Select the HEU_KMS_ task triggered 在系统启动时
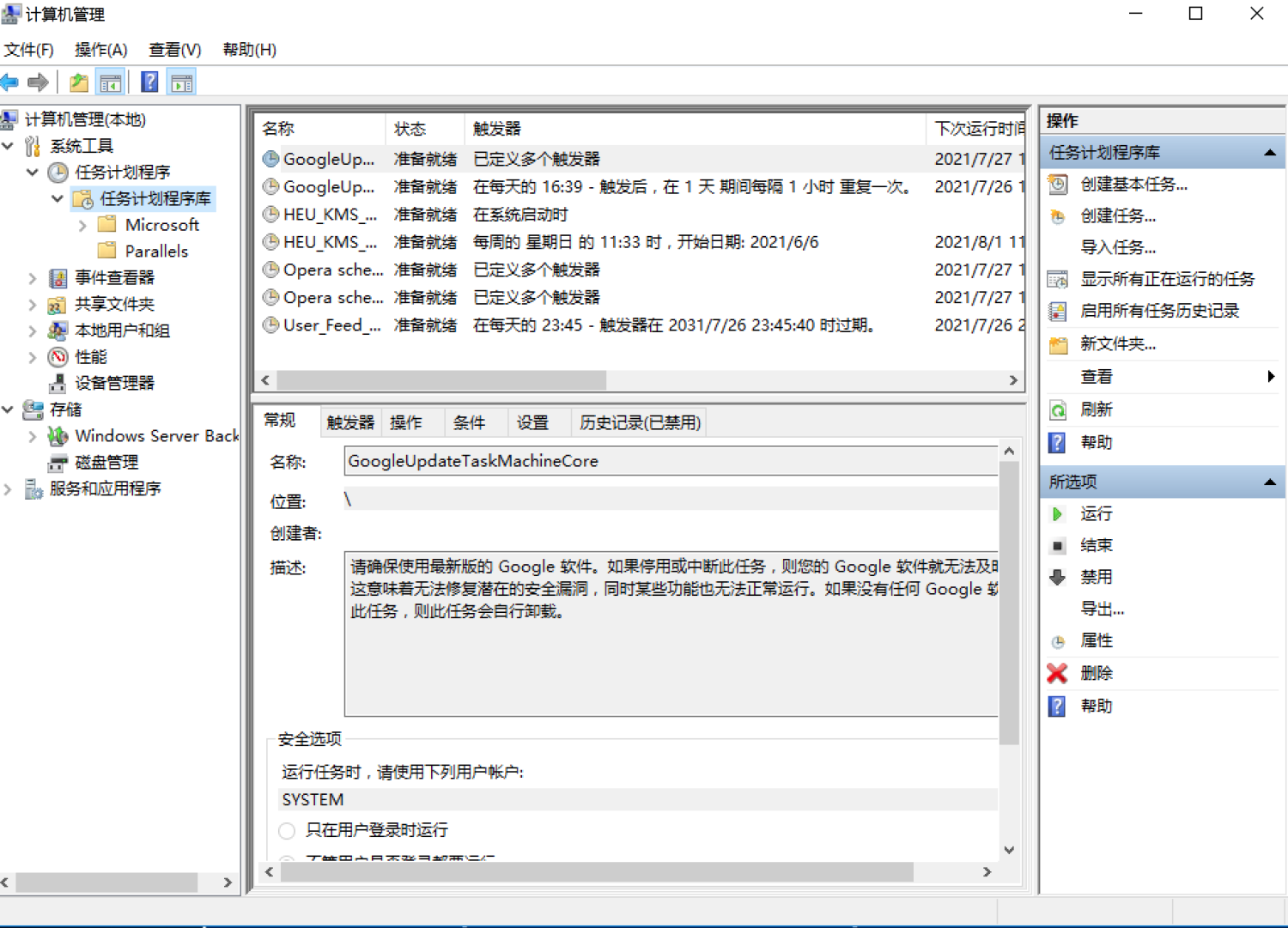The width and height of the screenshot is (1288, 928). click(639, 215)
